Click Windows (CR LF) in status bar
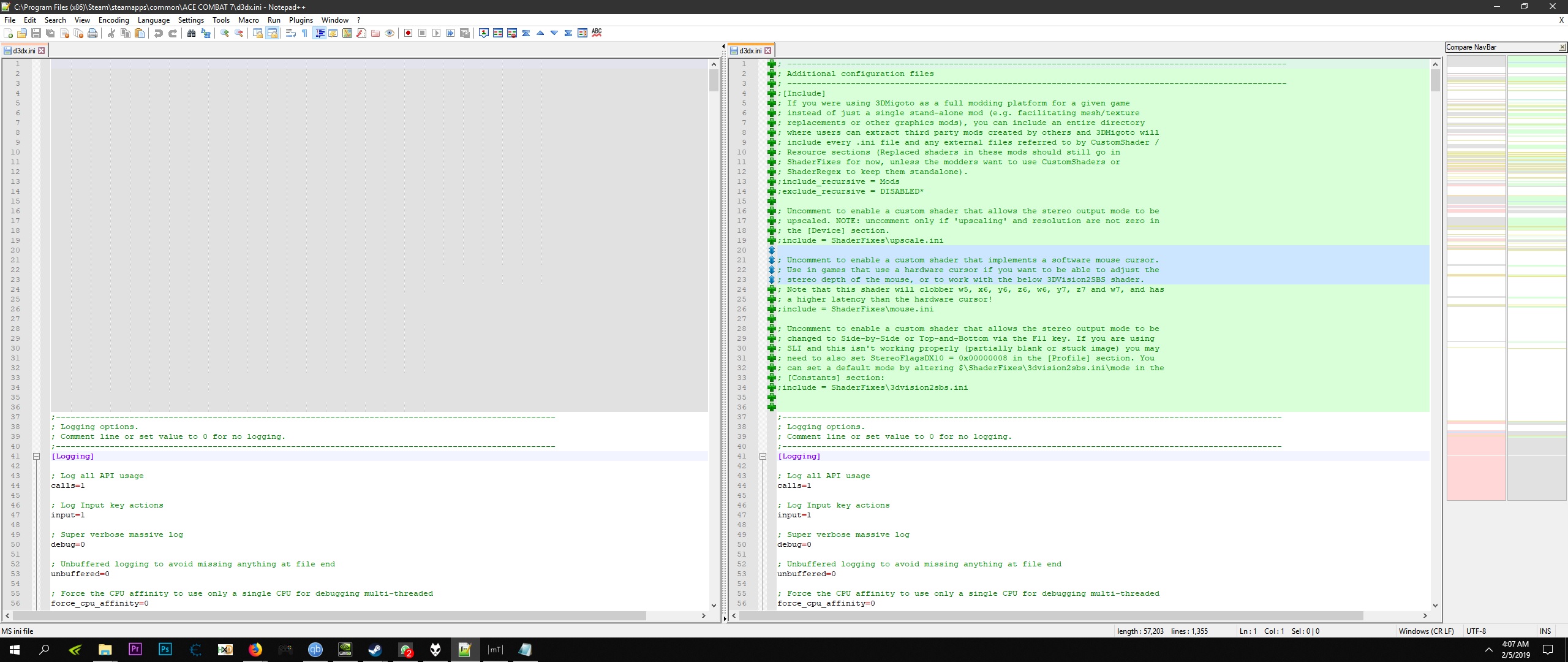This screenshot has width=1568, height=662. (x=1426, y=631)
